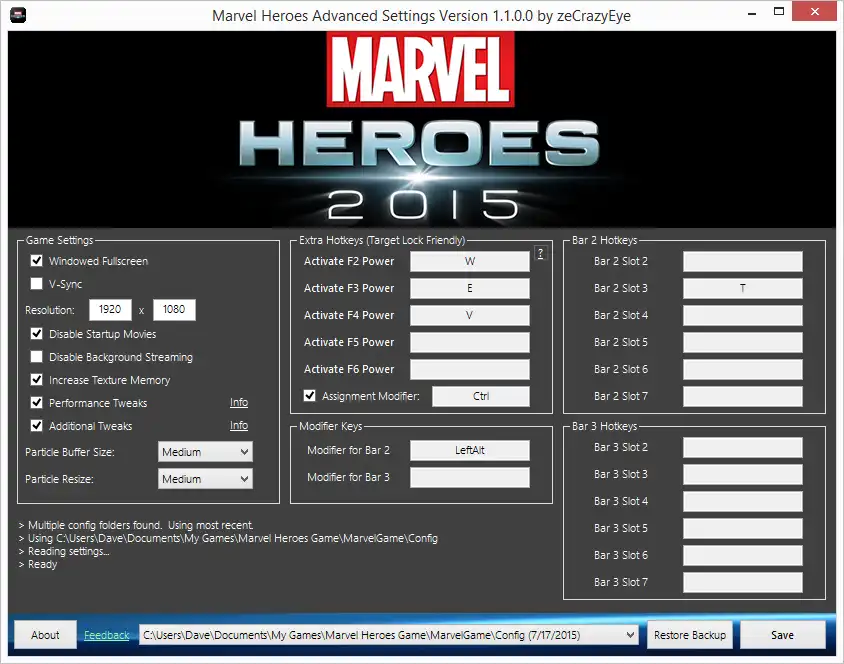Toggle Windowed Fullscreen checkbox
844x664 pixels.
[x=37, y=261]
